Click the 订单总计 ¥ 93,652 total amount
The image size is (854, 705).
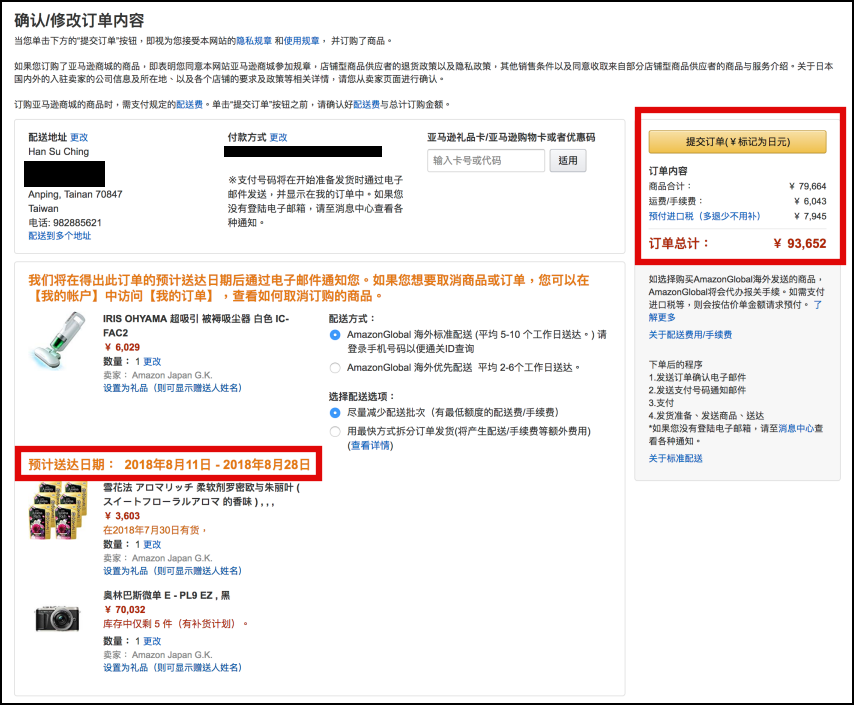click(x=800, y=244)
